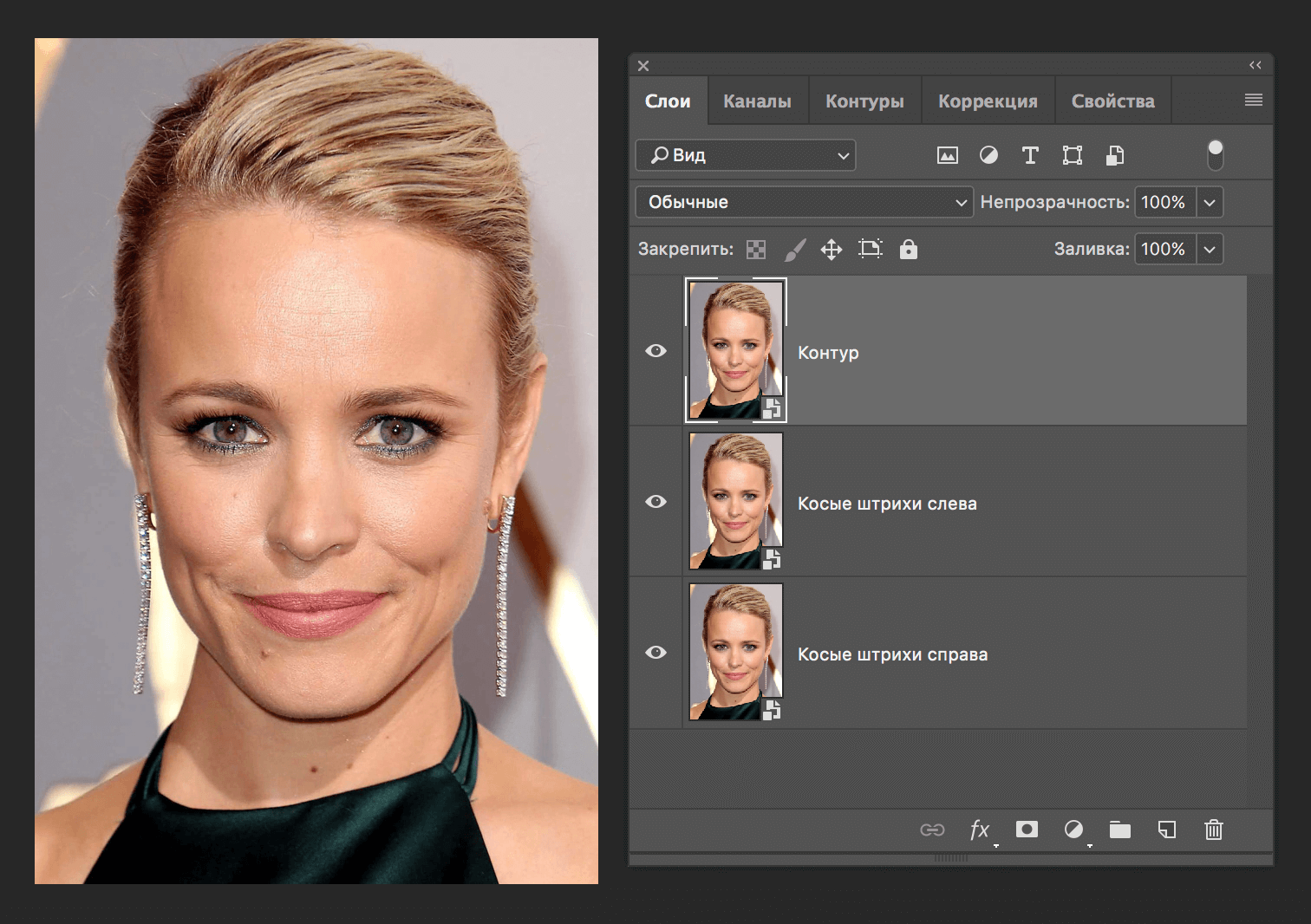The image size is (1311, 924).
Task: Hide the Контур layer
Action: [656, 351]
